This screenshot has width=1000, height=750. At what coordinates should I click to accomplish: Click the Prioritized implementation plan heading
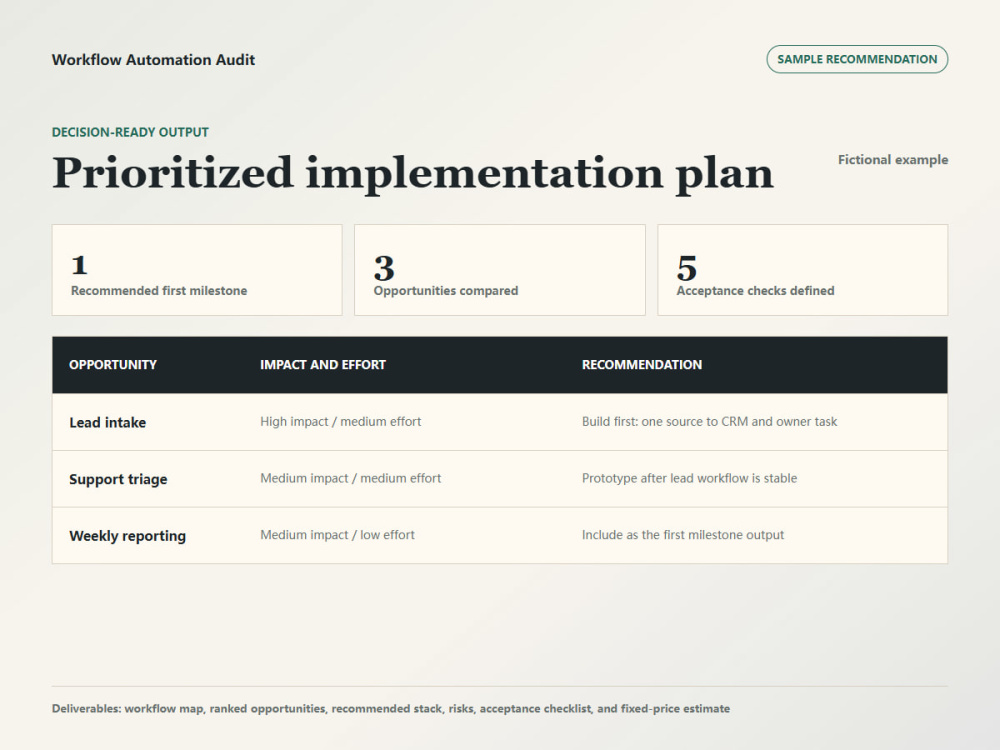click(413, 173)
